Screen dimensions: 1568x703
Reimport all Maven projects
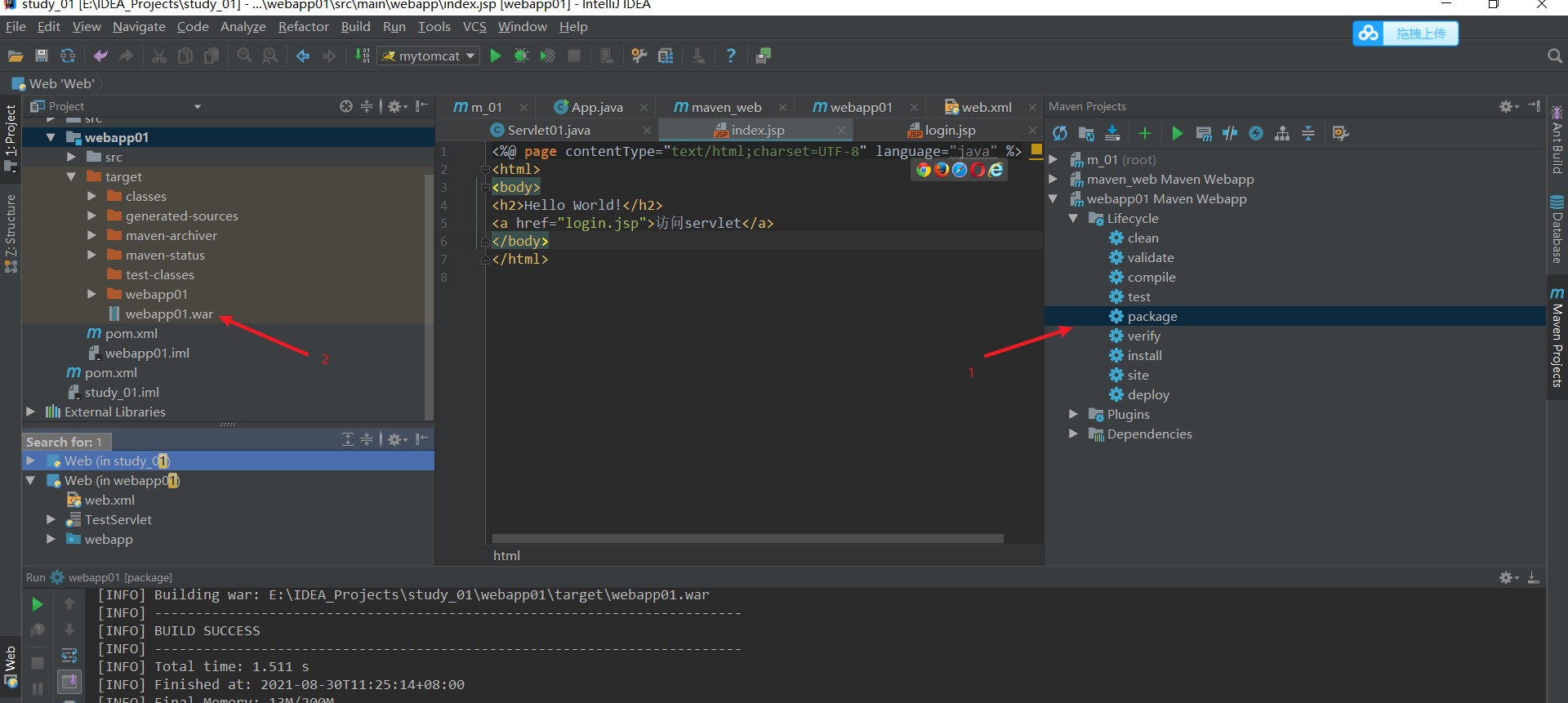point(1060,133)
